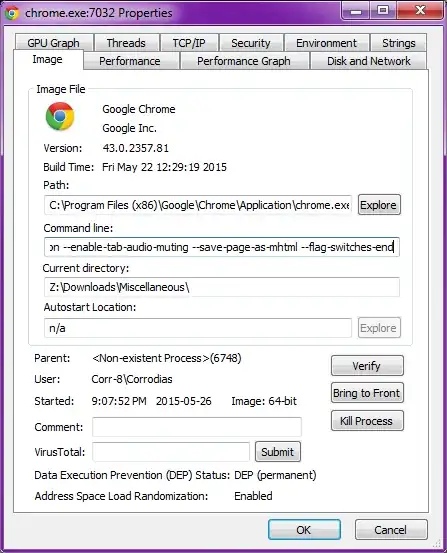The image size is (447, 553).
Task: Click the Autostart Location field
Action: pos(198,328)
